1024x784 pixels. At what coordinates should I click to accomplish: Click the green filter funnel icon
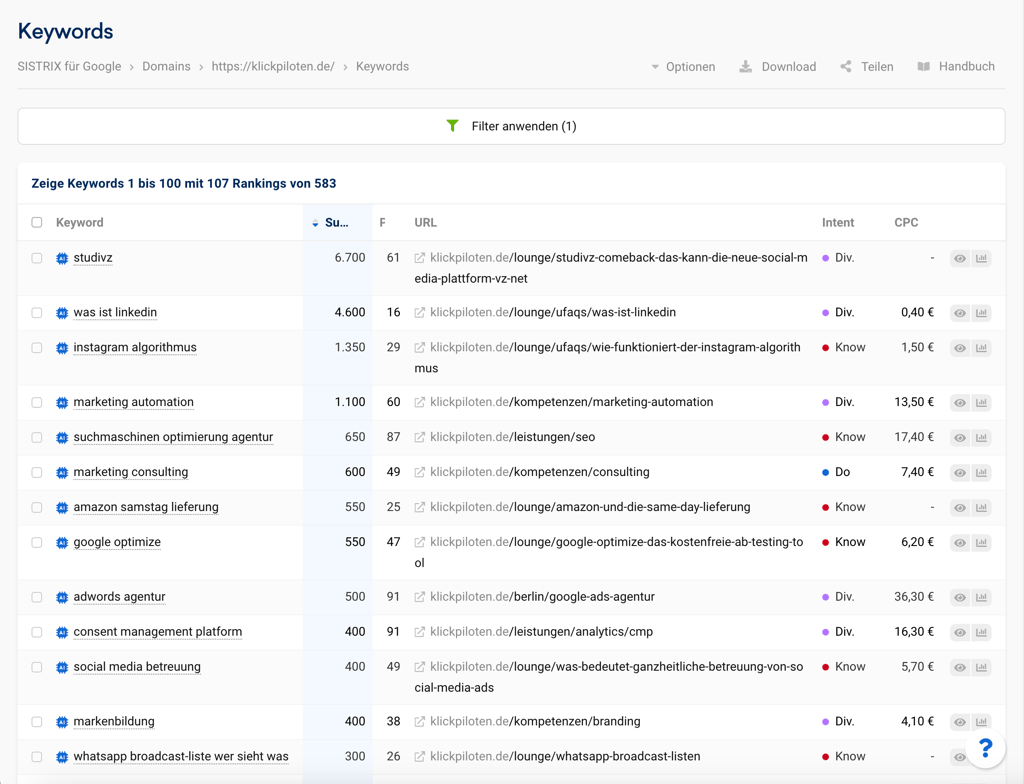coord(452,125)
